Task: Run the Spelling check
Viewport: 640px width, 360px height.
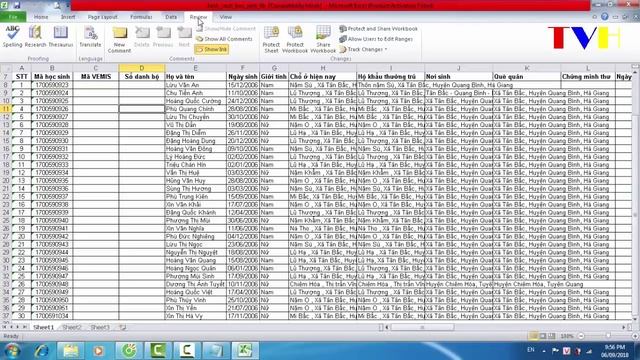Action: tap(12, 36)
